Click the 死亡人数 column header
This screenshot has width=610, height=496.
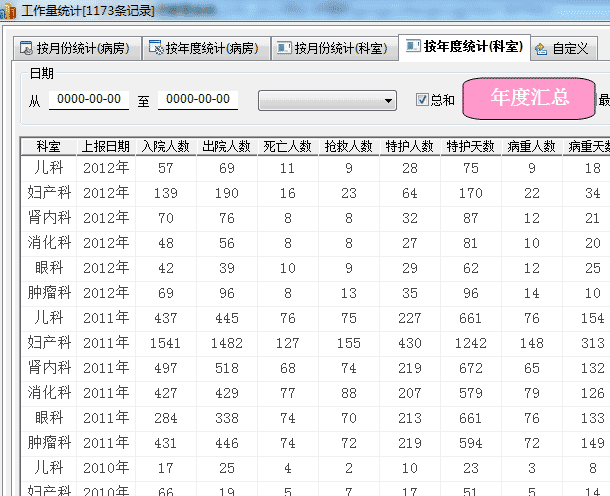[x=287, y=146]
